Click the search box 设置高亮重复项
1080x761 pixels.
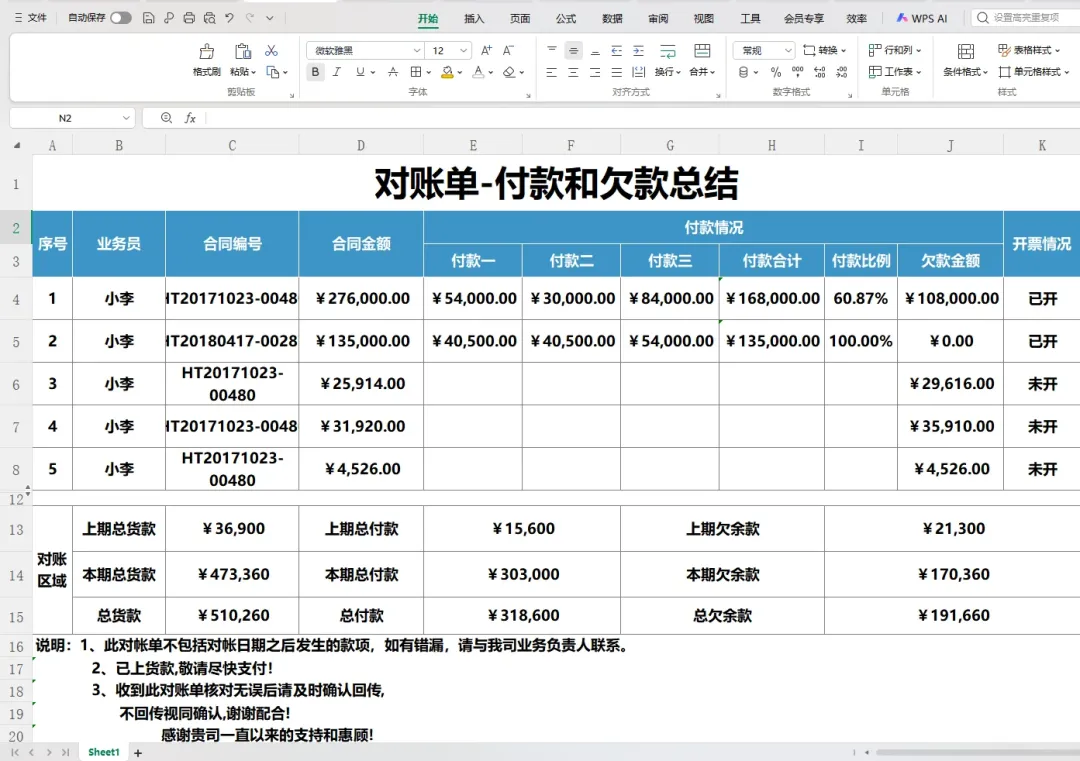coord(1026,18)
